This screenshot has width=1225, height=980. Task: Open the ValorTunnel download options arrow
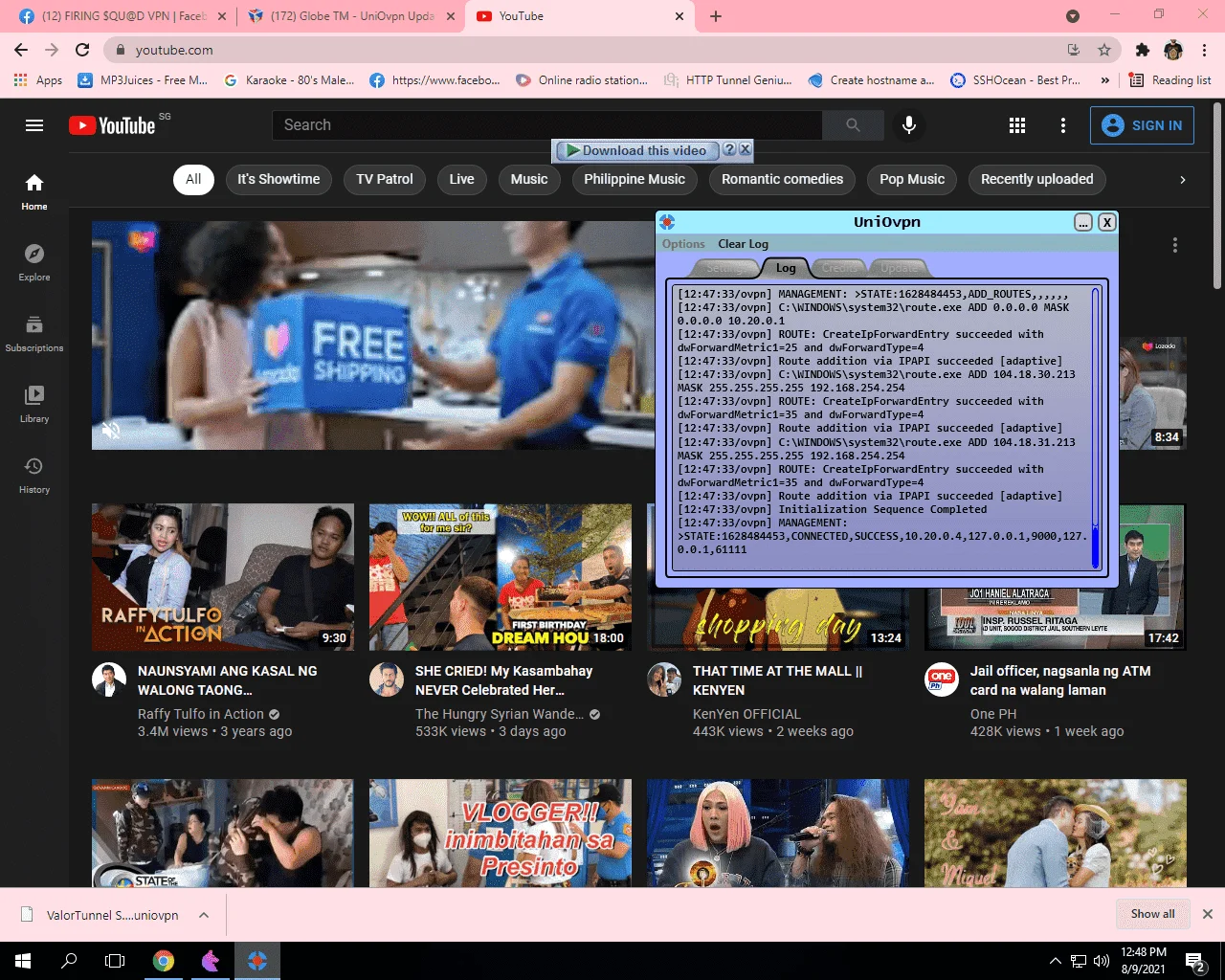point(204,915)
